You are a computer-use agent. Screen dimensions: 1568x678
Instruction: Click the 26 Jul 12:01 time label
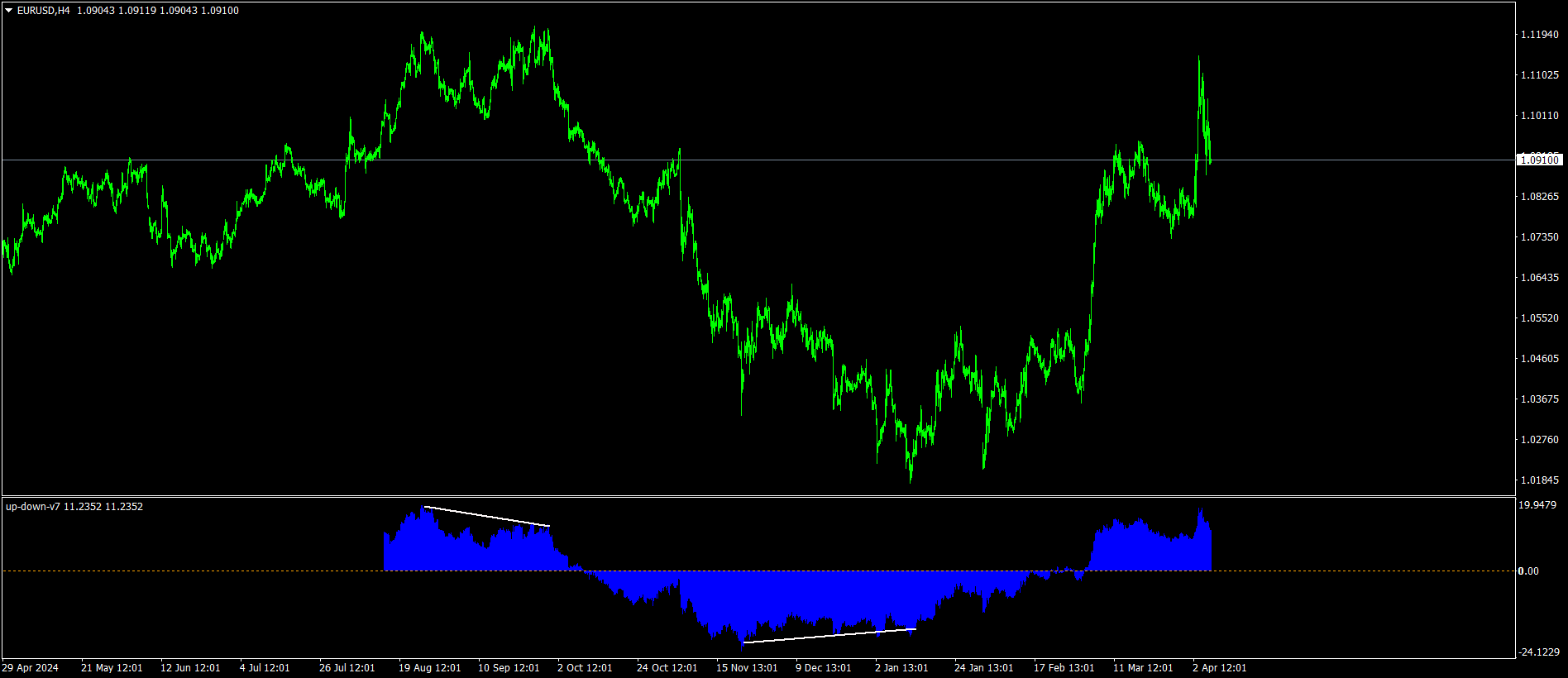347,667
